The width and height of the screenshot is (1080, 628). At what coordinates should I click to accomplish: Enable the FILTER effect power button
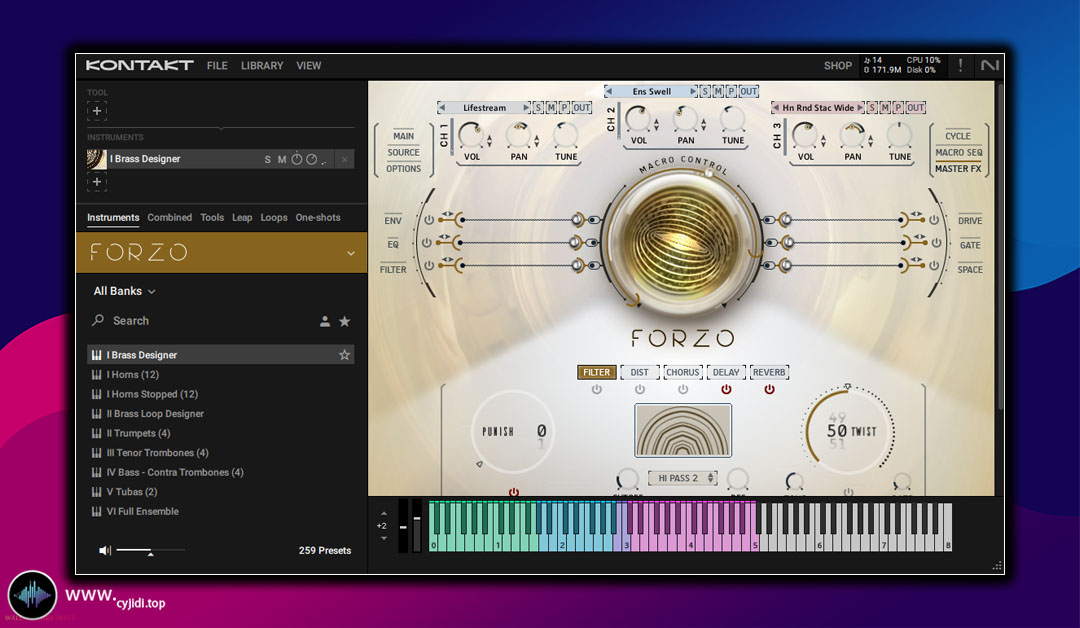(596, 390)
